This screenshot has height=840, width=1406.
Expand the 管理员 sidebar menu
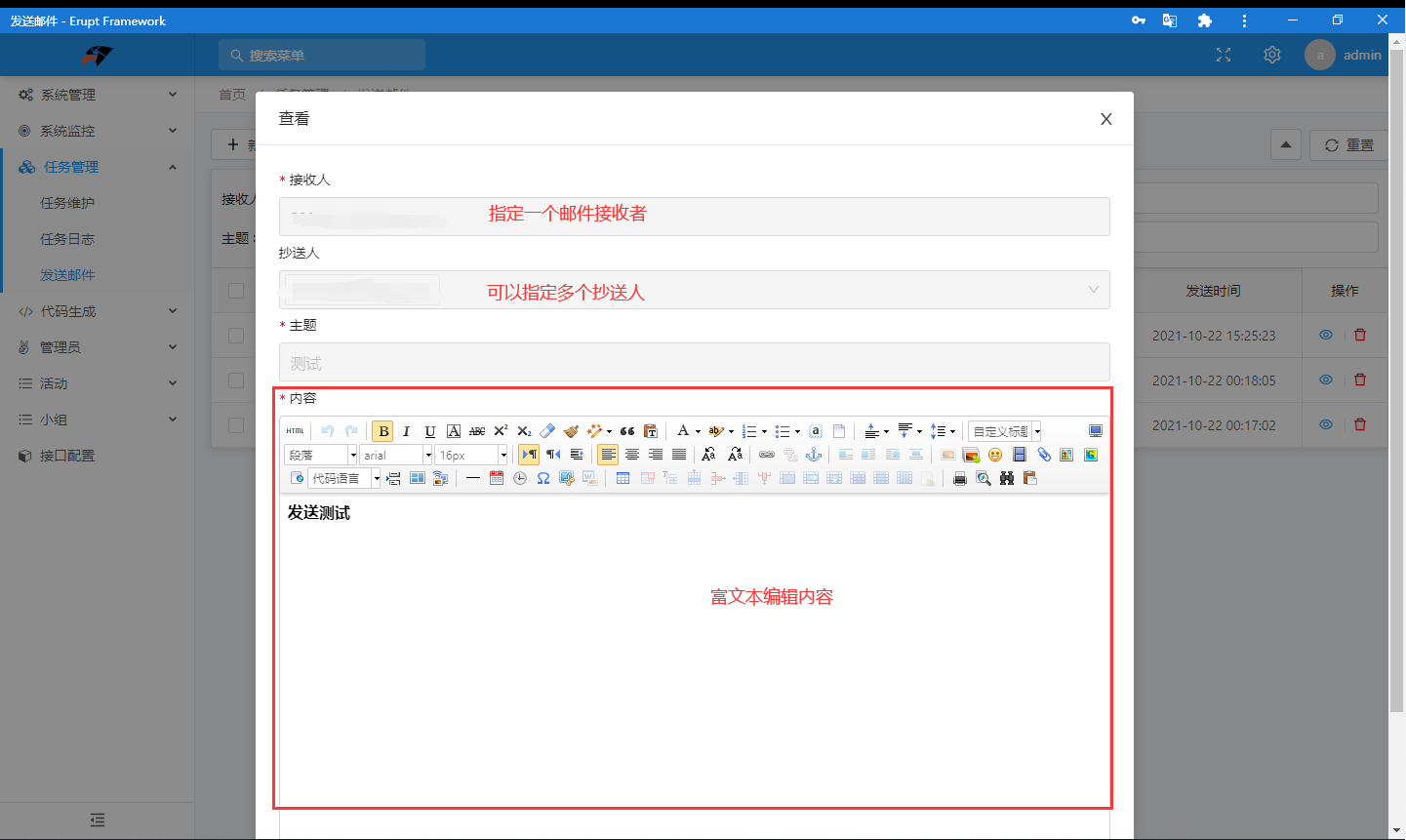click(x=97, y=347)
